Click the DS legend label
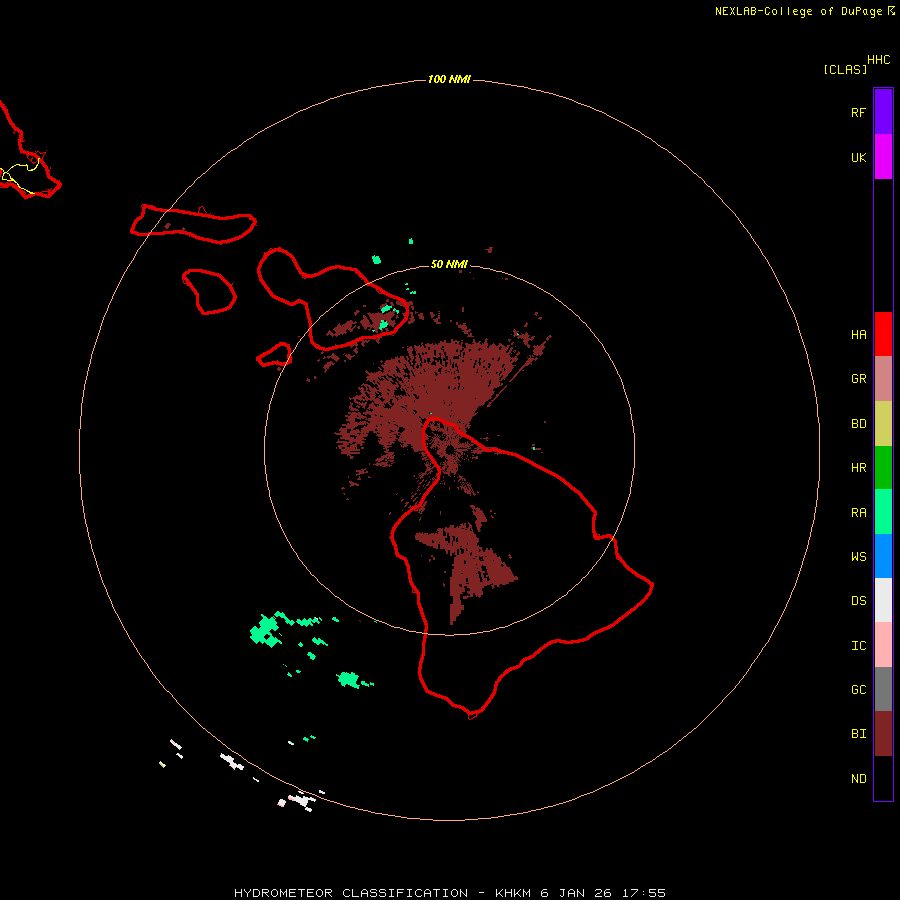The image size is (900, 900). 858,601
